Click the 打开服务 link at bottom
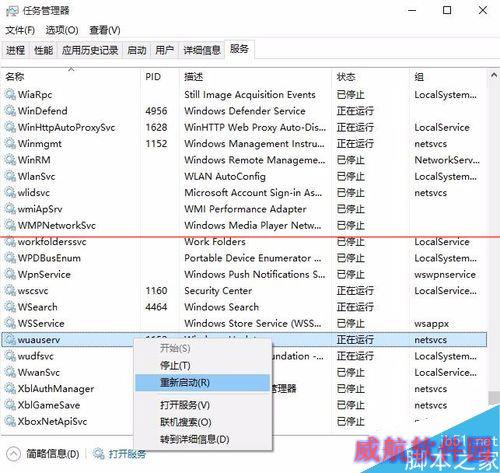 coord(128,454)
